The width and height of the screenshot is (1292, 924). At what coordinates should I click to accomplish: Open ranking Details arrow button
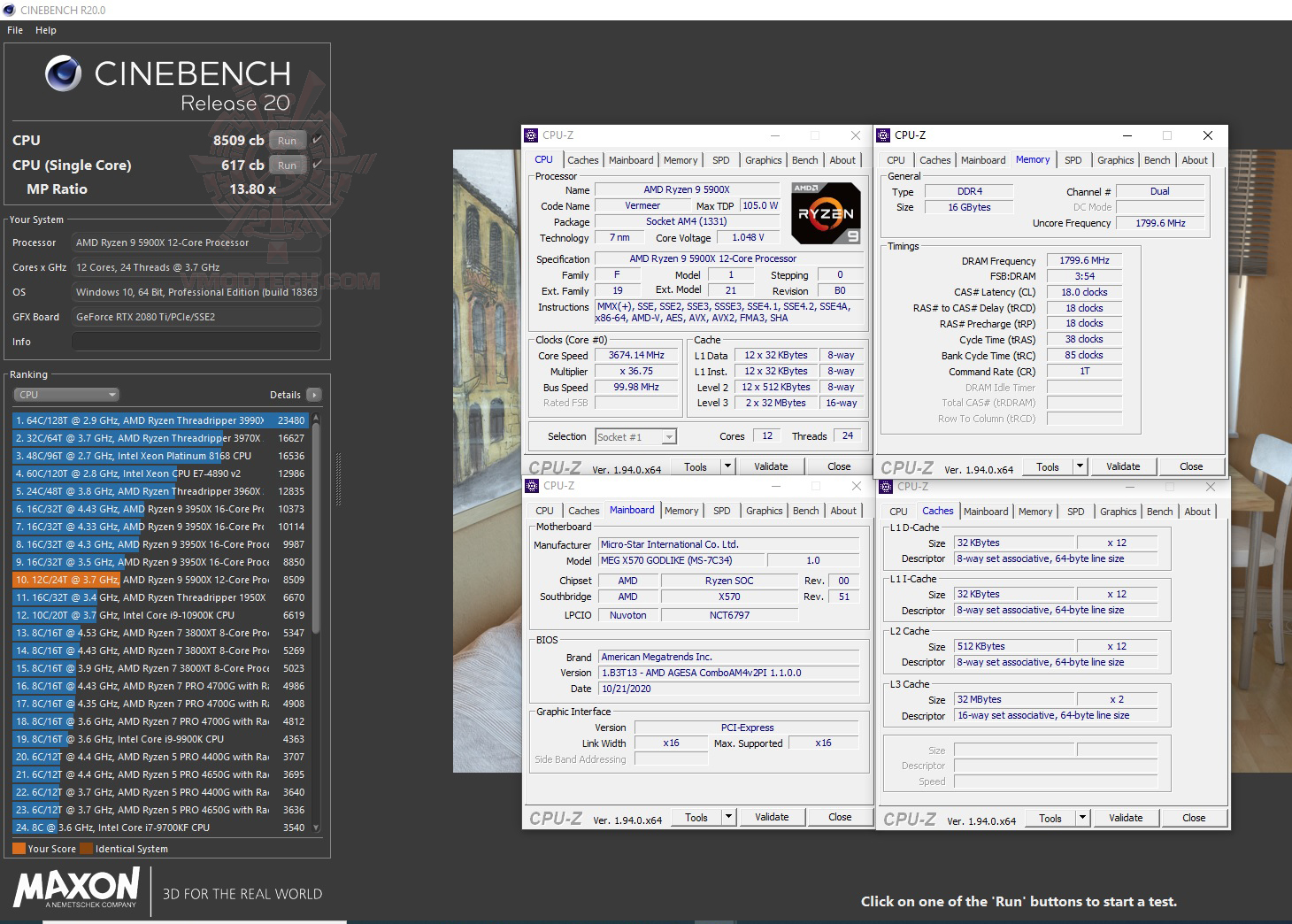click(x=314, y=395)
